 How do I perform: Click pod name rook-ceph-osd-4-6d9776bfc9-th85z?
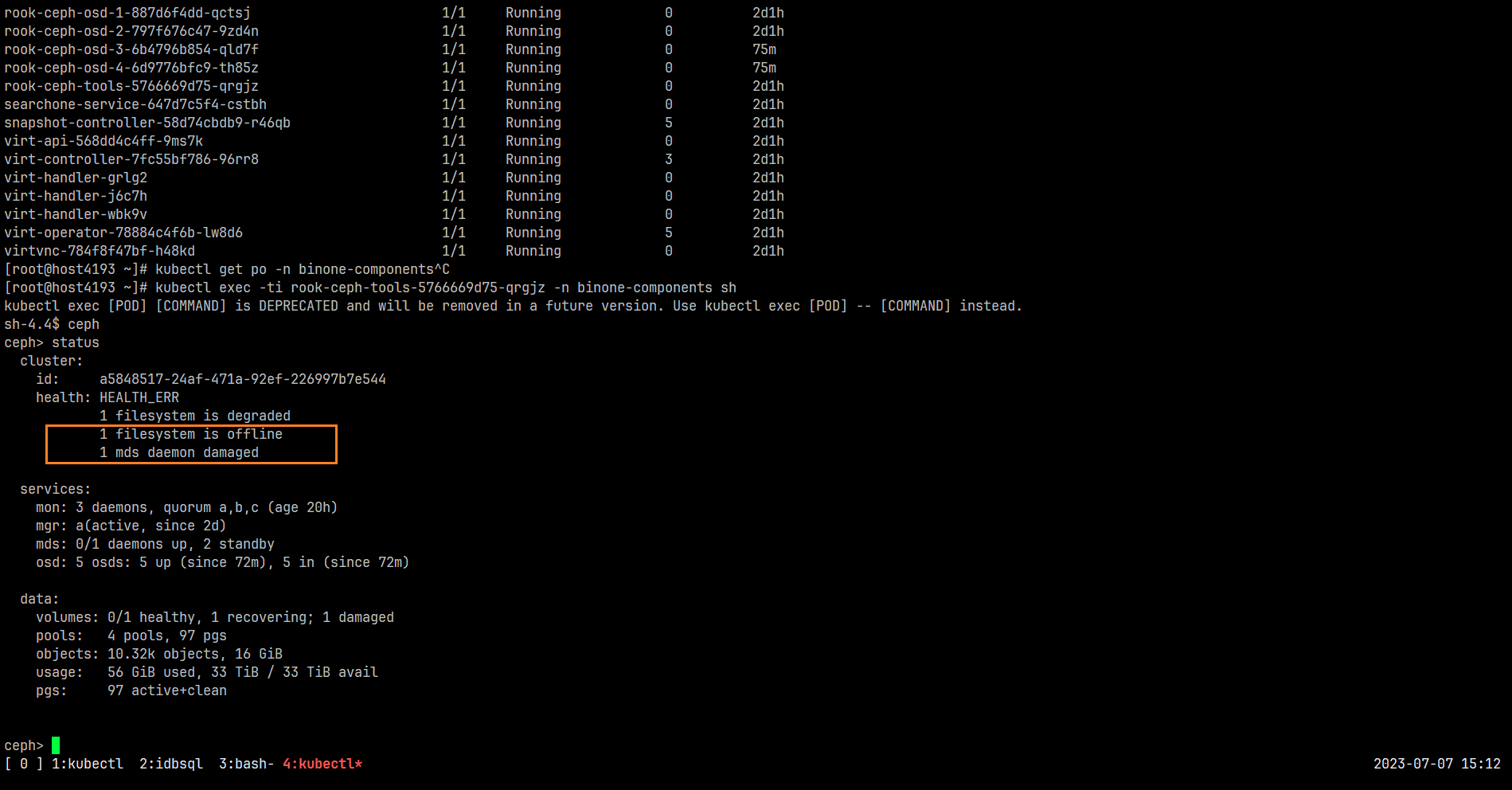pyautogui.click(x=131, y=68)
